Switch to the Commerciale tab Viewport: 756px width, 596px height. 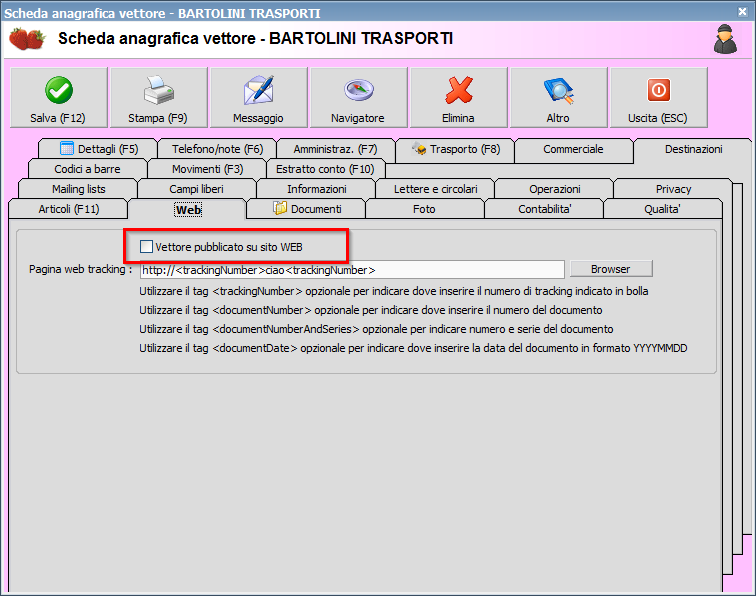click(x=573, y=149)
